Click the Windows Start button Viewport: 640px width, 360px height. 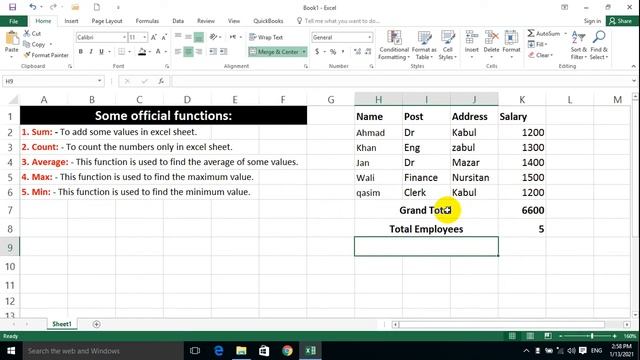tap(11, 351)
